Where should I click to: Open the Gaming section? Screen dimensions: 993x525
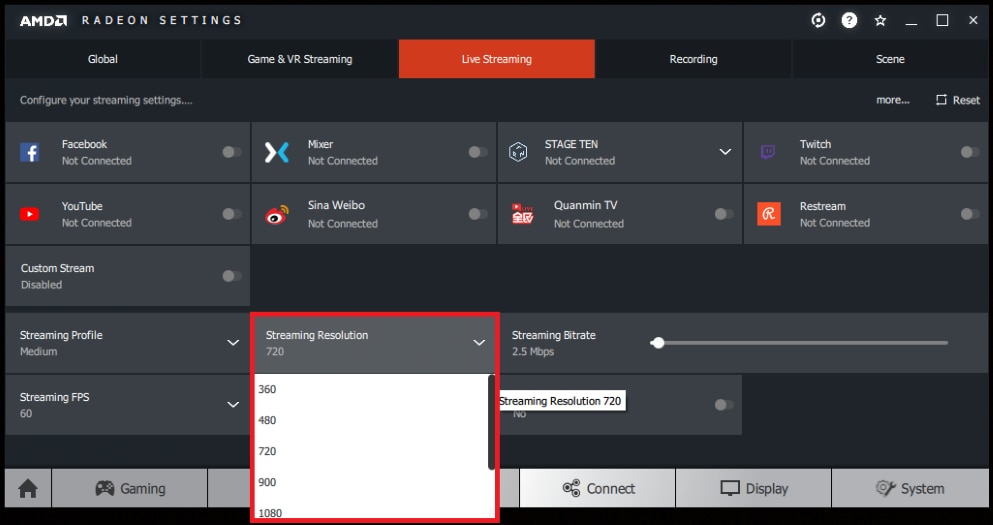coord(130,488)
